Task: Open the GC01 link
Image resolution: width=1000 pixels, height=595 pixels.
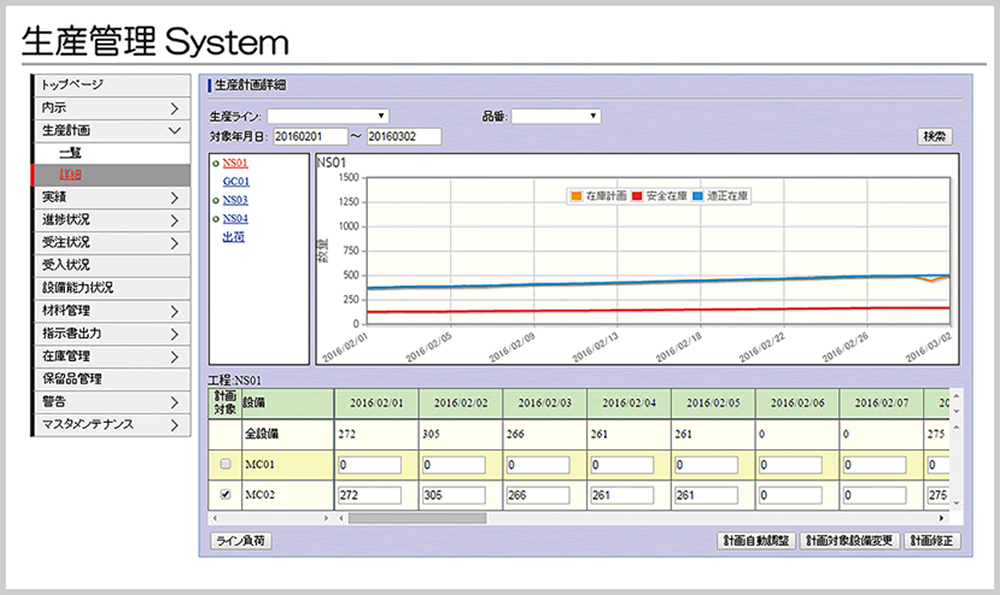Action: (x=237, y=181)
